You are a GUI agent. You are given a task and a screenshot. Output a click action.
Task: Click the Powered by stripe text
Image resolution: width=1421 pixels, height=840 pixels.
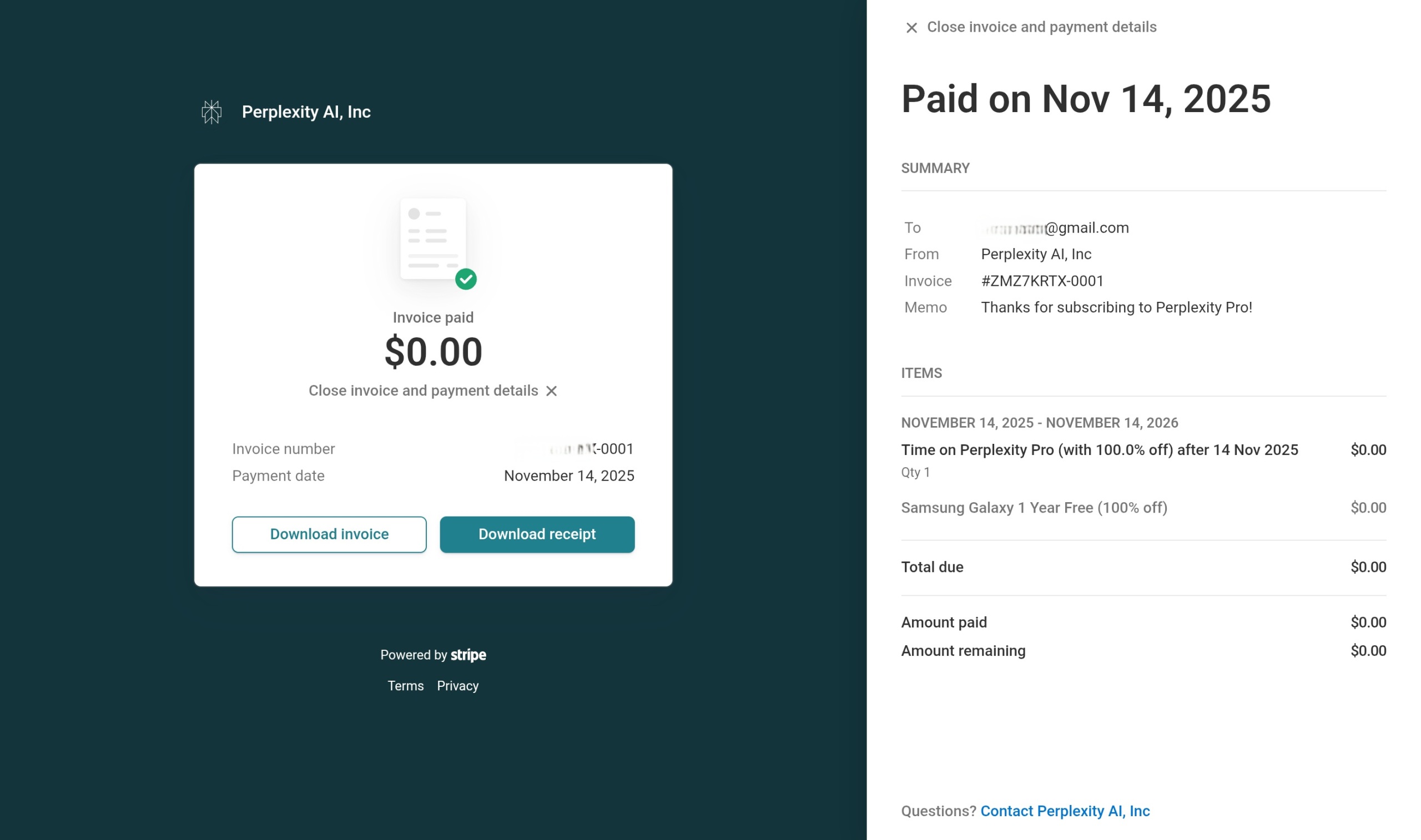pos(433,655)
